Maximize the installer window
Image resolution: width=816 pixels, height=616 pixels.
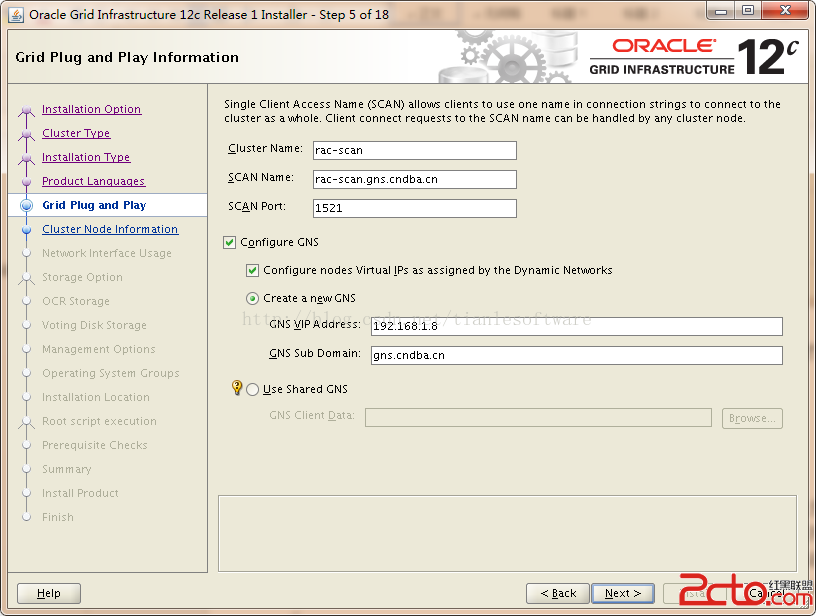tap(748, 11)
